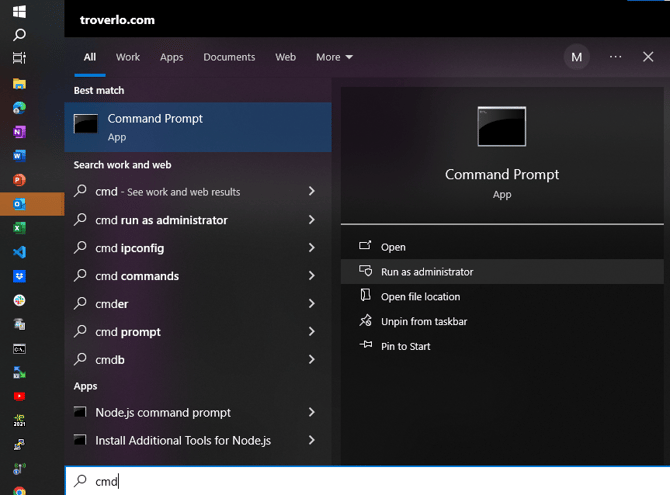Open the three-dots options menu
Image resolution: width=670 pixels, height=495 pixels.
tap(615, 57)
